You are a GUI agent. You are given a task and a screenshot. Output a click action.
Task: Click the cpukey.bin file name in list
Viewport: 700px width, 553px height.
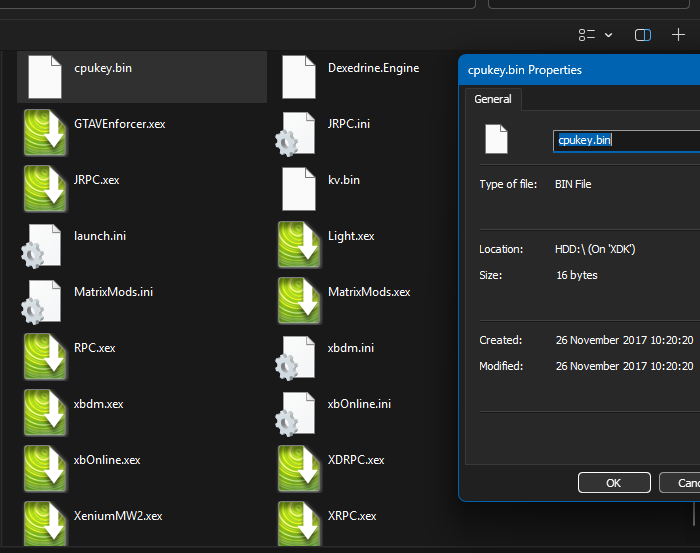coord(103,68)
